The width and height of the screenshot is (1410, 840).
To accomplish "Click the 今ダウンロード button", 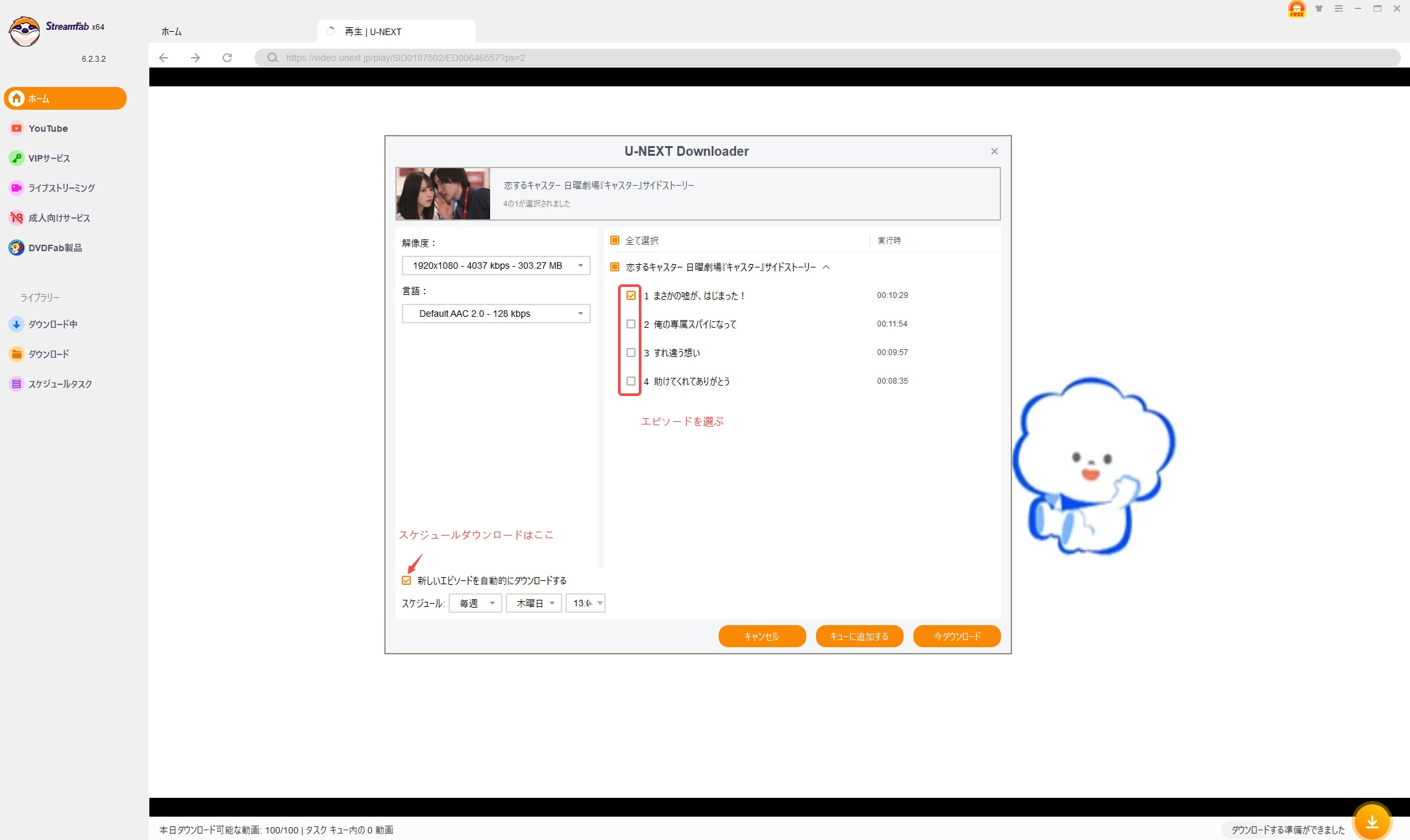I will tap(957, 636).
